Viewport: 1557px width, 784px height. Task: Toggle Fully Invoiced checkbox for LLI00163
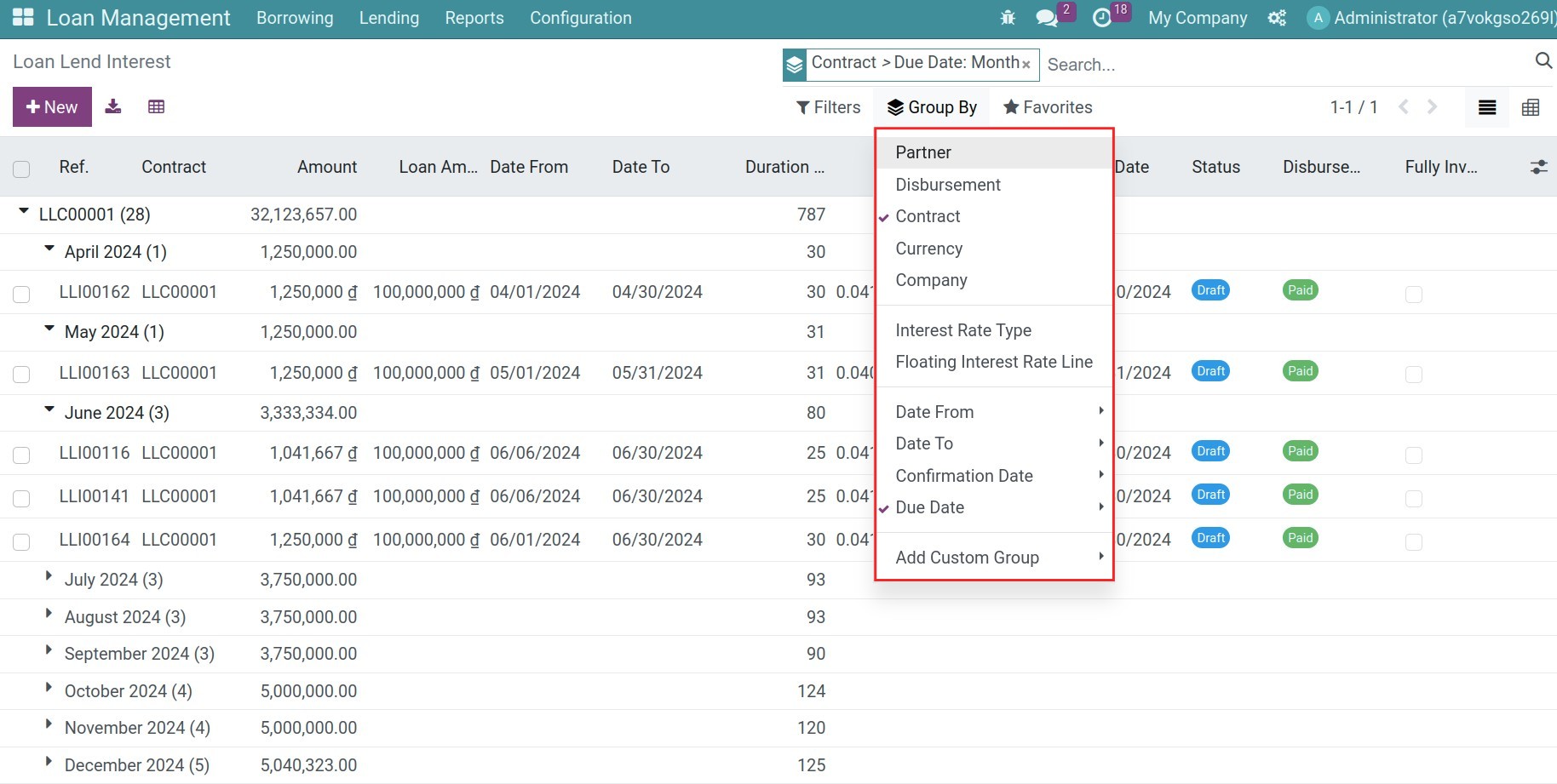[1414, 375]
